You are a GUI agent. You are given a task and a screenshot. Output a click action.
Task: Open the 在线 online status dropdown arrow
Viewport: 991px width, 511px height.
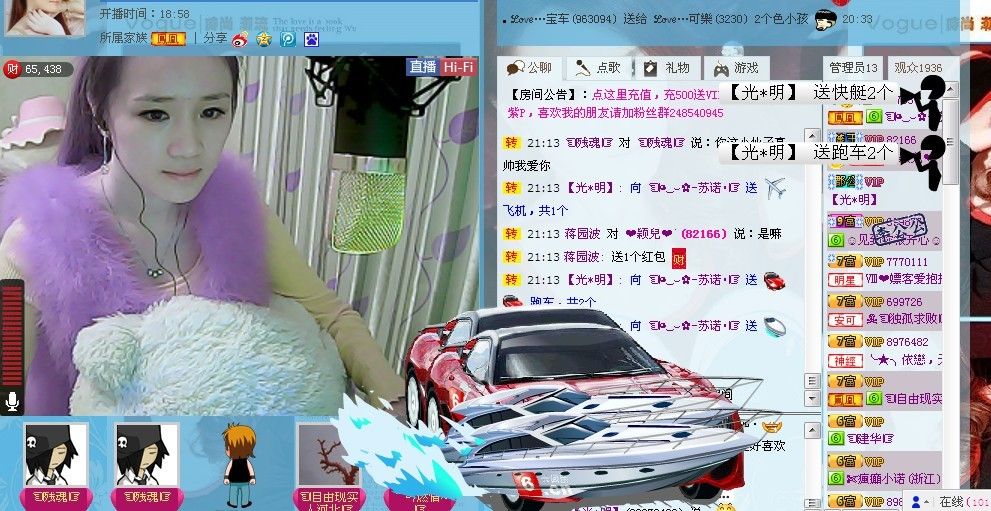pyautogui.click(x=928, y=502)
